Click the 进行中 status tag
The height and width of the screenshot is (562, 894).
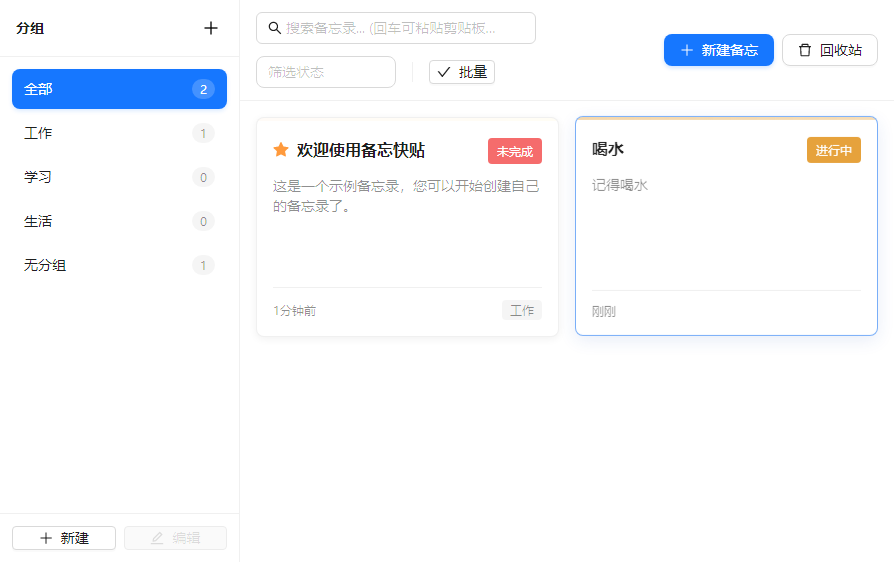tap(834, 150)
